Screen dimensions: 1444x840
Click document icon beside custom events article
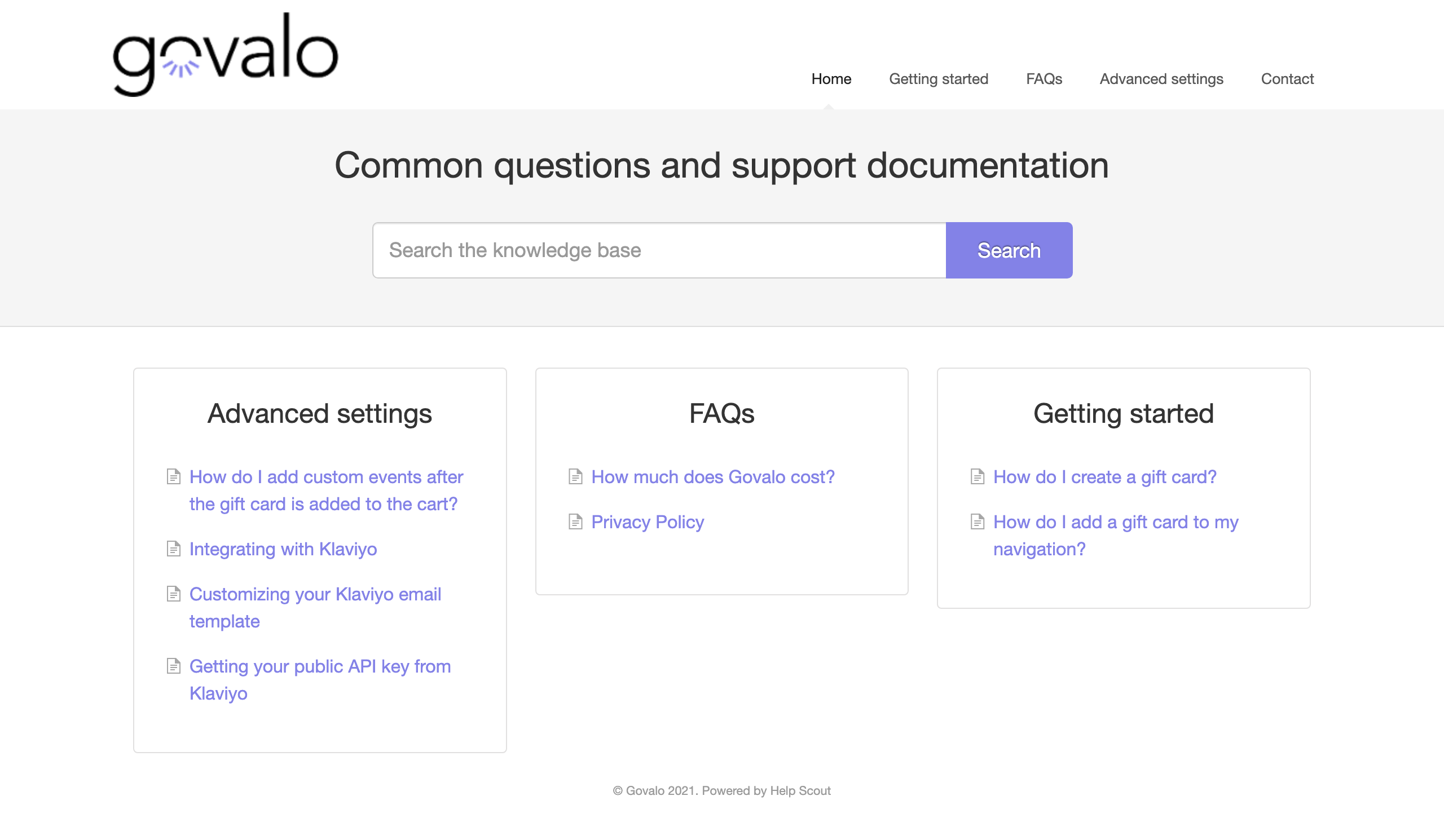coord(174,476)
